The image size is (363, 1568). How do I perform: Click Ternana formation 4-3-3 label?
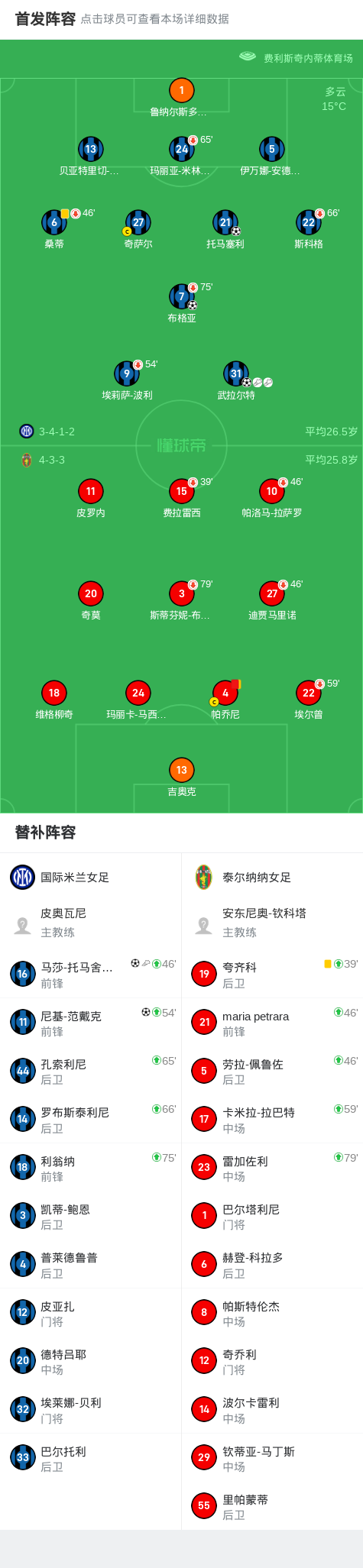click(x=52, y=460)
